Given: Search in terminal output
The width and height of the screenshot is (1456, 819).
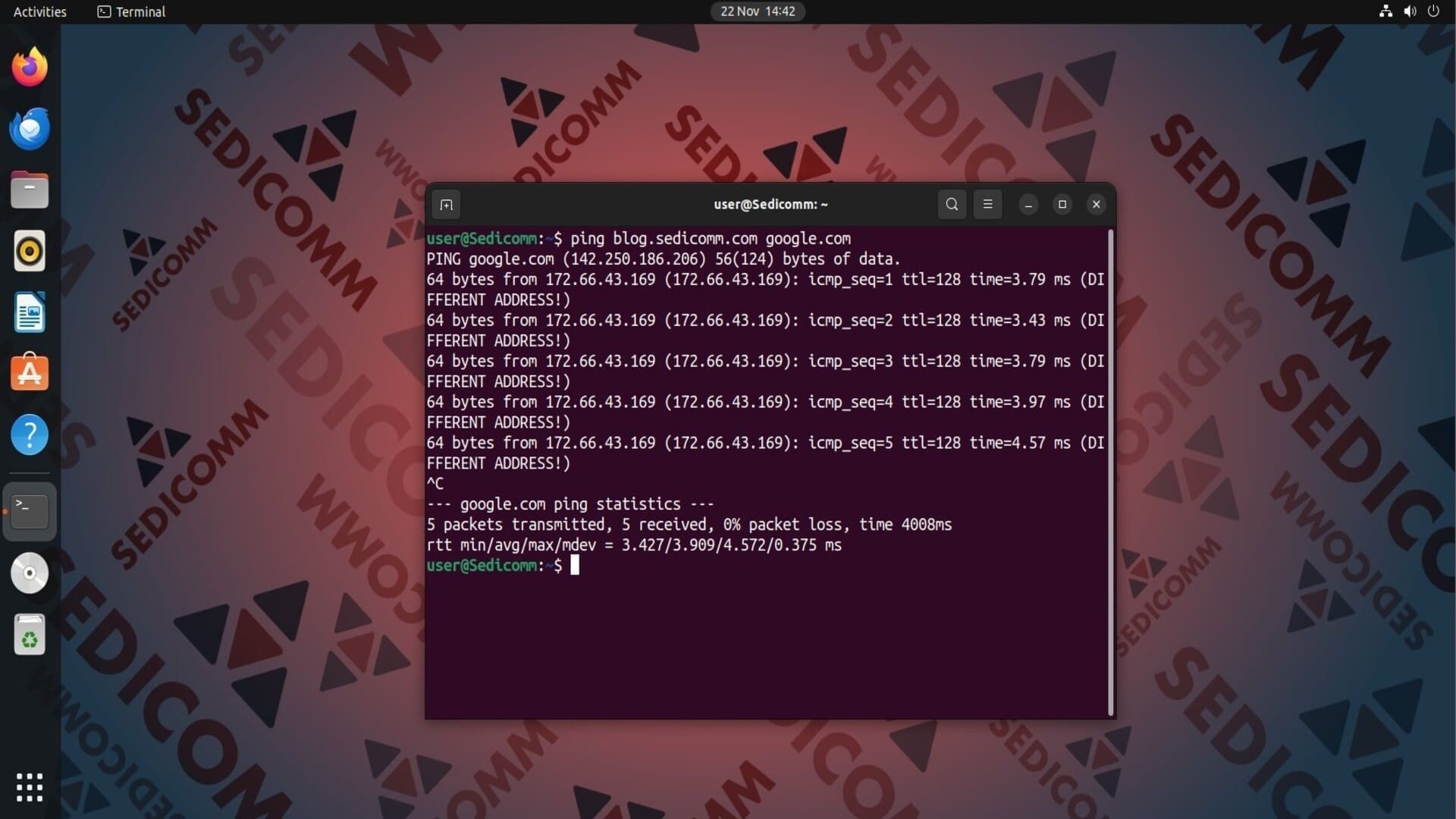Looking at the screenshot, I should [x=952, y=204].
